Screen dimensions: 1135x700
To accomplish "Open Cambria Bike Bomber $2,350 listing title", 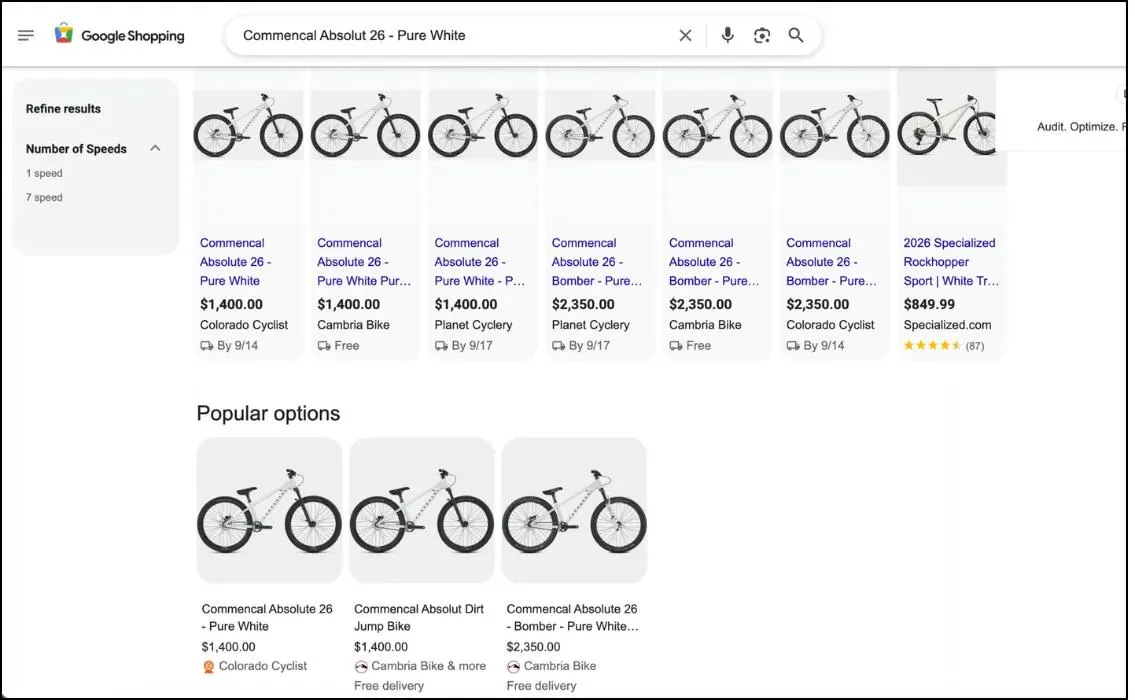I will (x=714, y=261).
